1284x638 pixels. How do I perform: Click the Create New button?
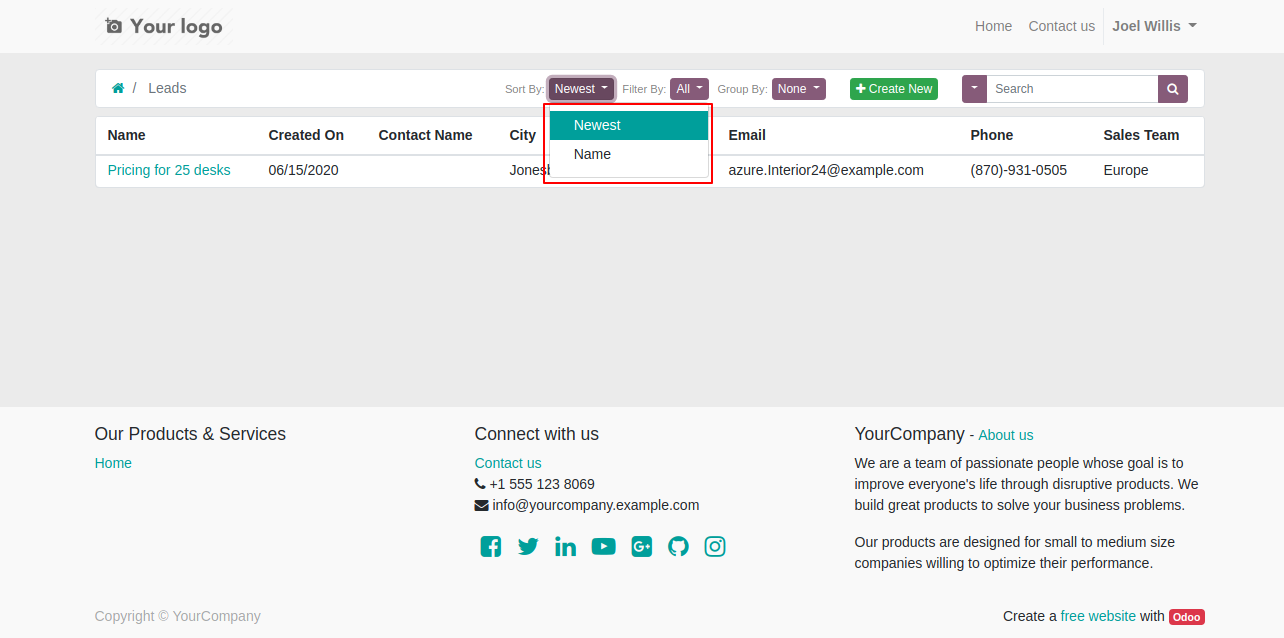pyautogui.click(x=893, y=89)
